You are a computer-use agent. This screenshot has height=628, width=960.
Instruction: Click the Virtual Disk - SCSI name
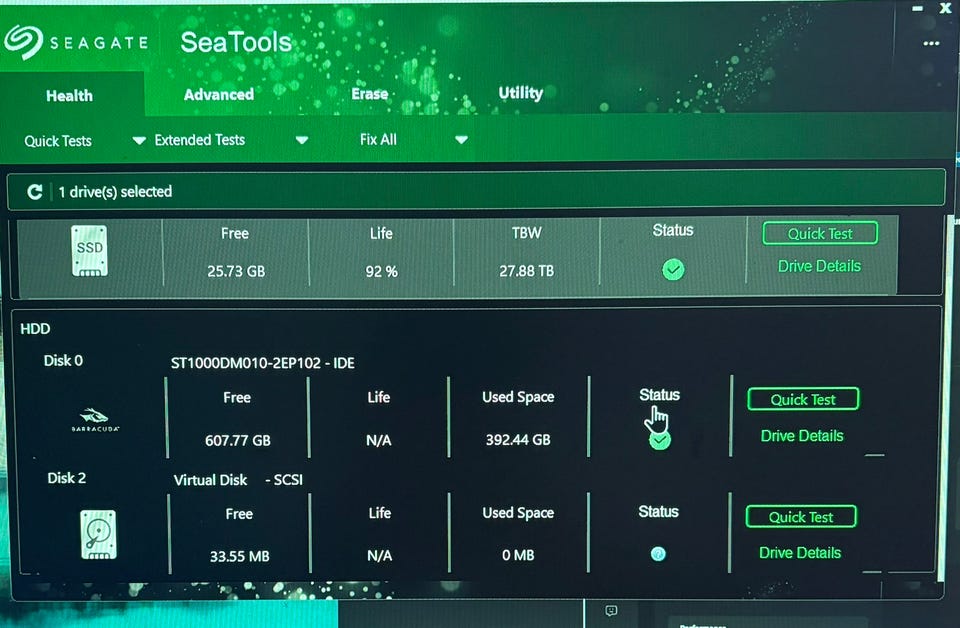coord(238,480)
